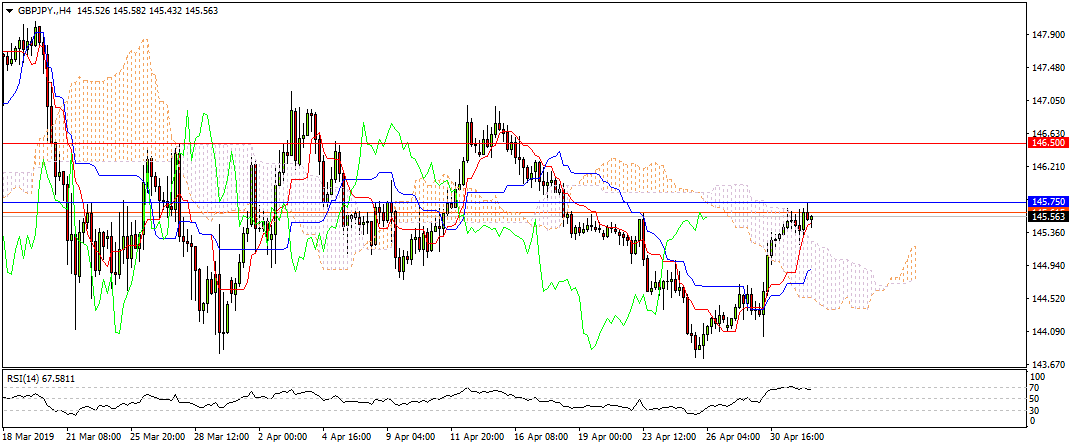The height and width of the screenshot is (448, 1072).
Task: Click the 146.210 price scale value
Action: [x=1051, y=167]
